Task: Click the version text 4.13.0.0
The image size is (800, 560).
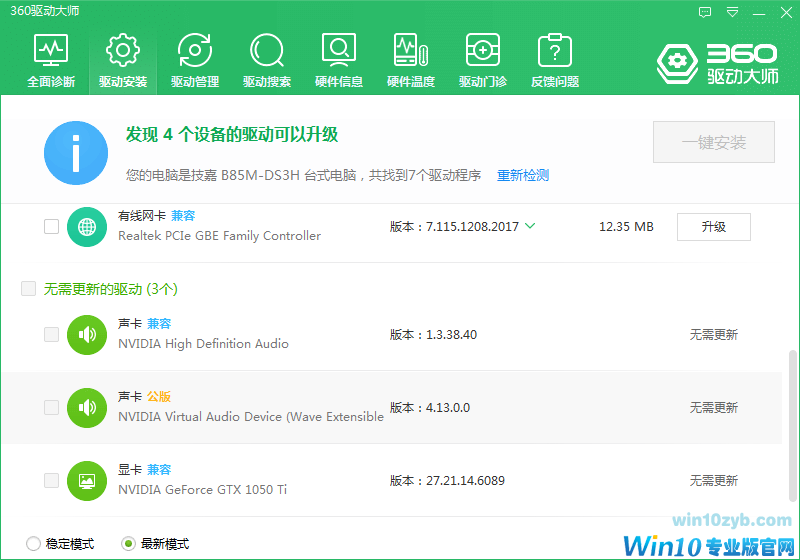Action: [x=448, y=408]
